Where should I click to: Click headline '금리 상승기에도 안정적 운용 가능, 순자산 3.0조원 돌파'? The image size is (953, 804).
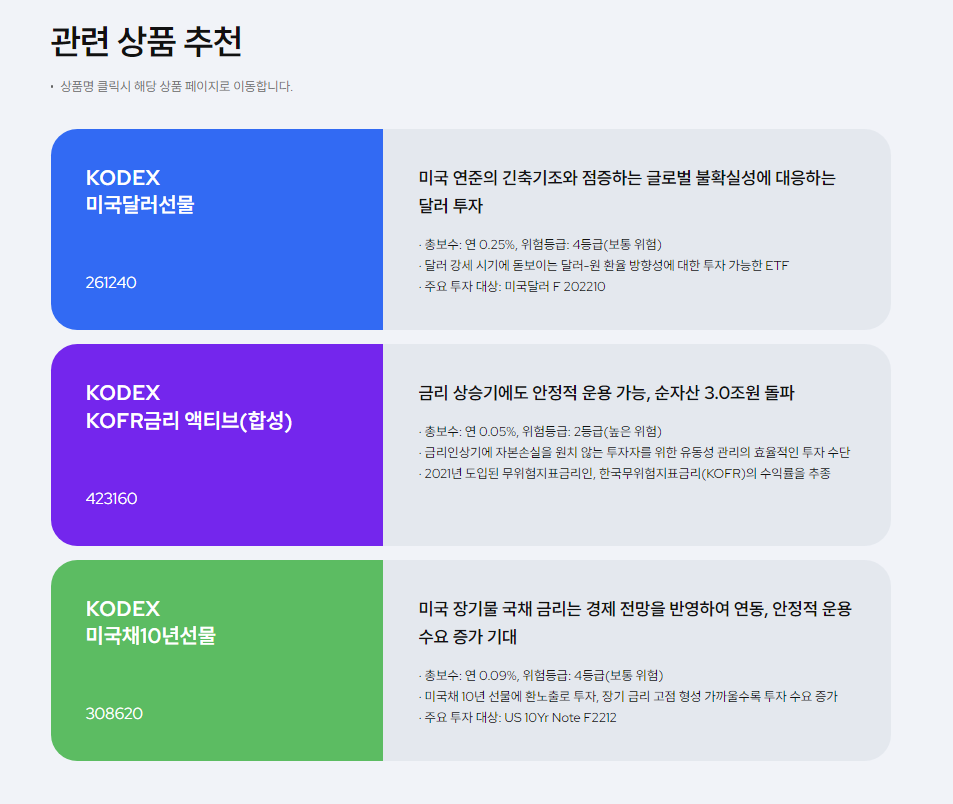606,393
